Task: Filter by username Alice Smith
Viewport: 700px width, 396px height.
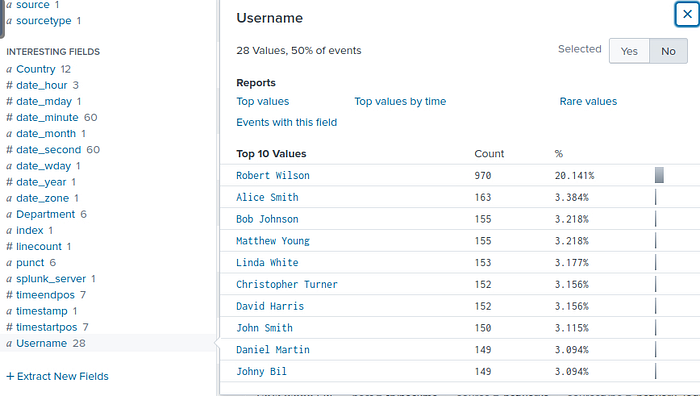Action: tap(267, 197)
